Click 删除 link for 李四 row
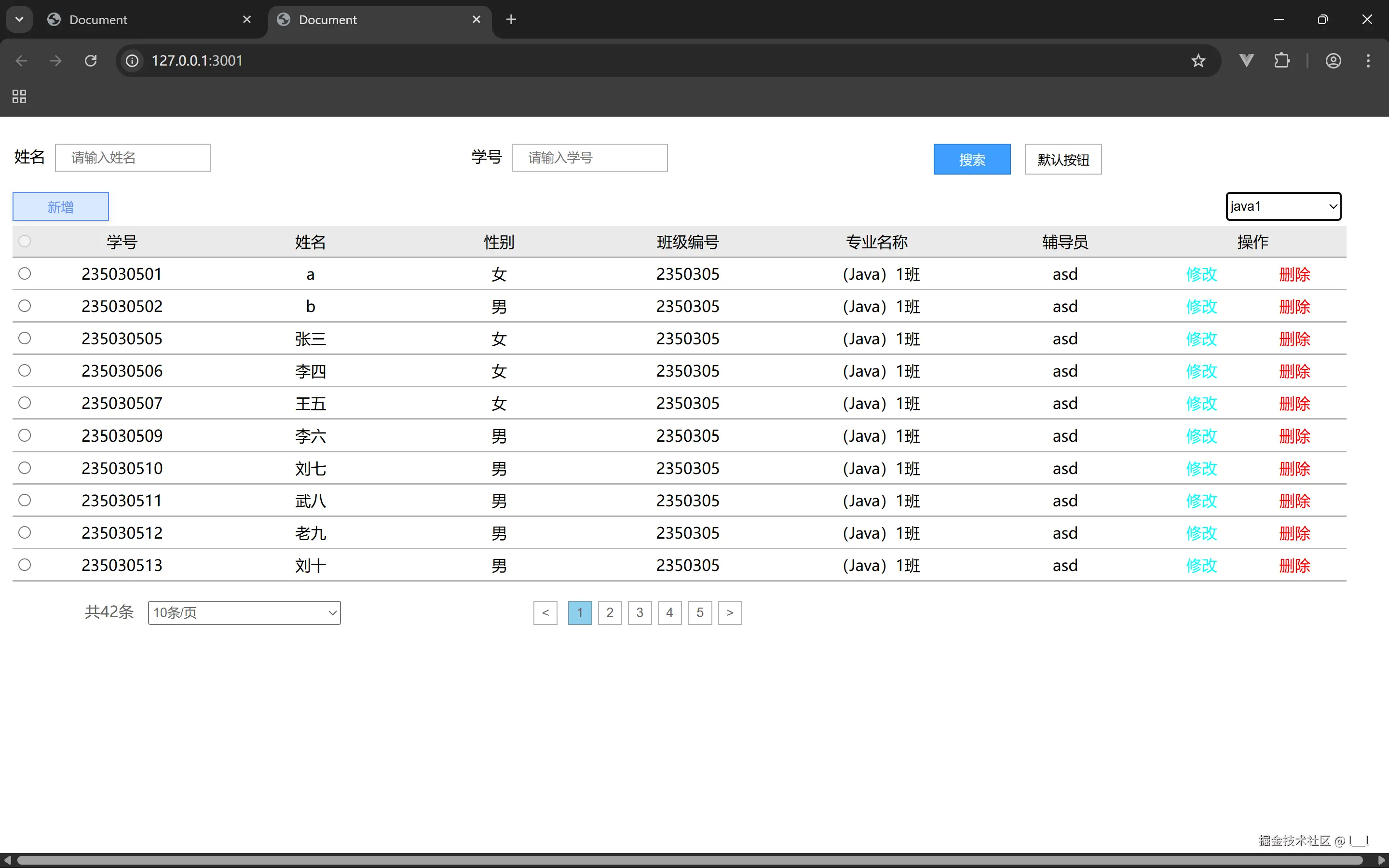This screenshot has width=1389, height=868. pos(1294,371)
